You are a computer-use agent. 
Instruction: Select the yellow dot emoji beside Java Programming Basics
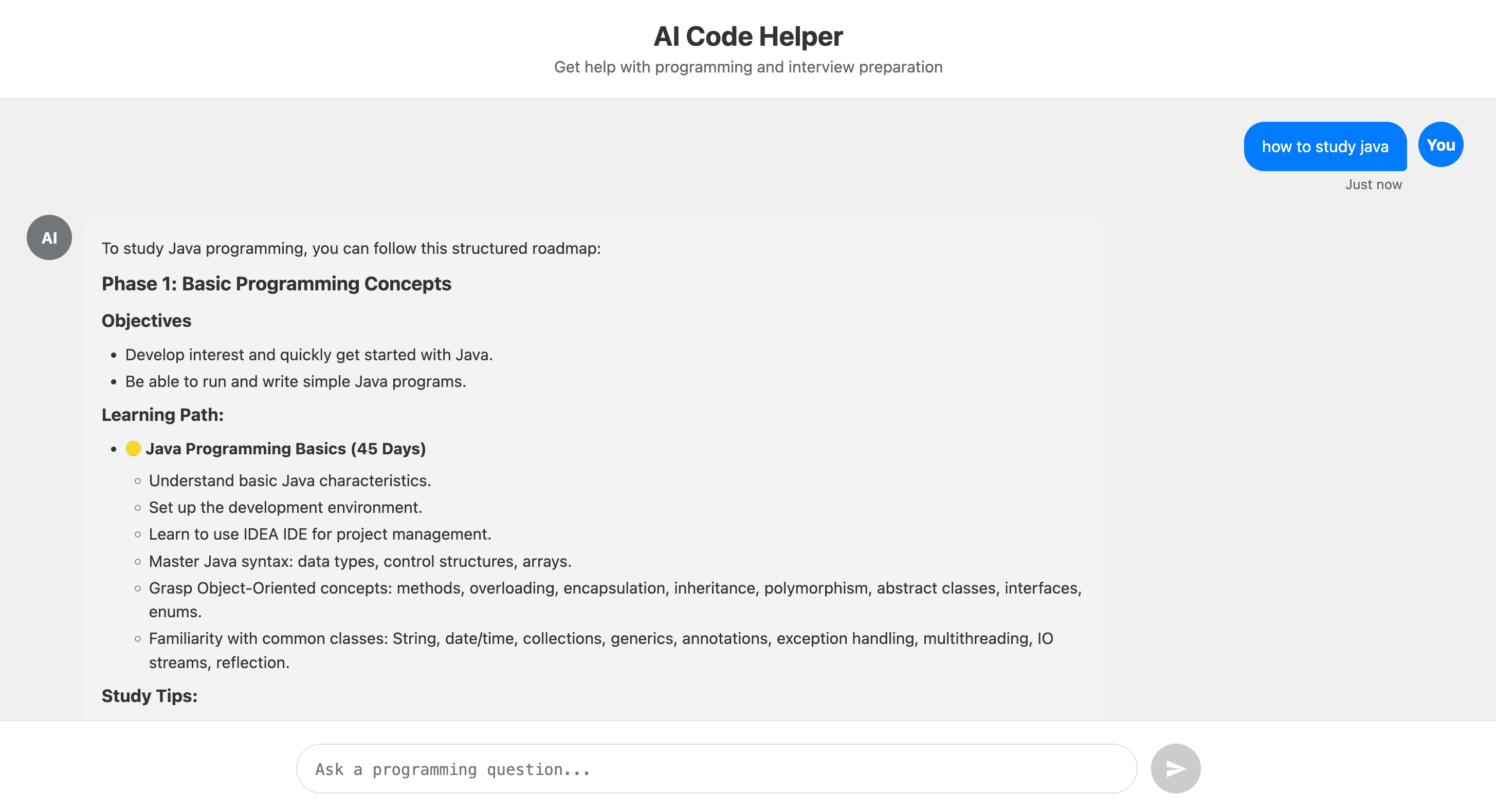[133, 448]
